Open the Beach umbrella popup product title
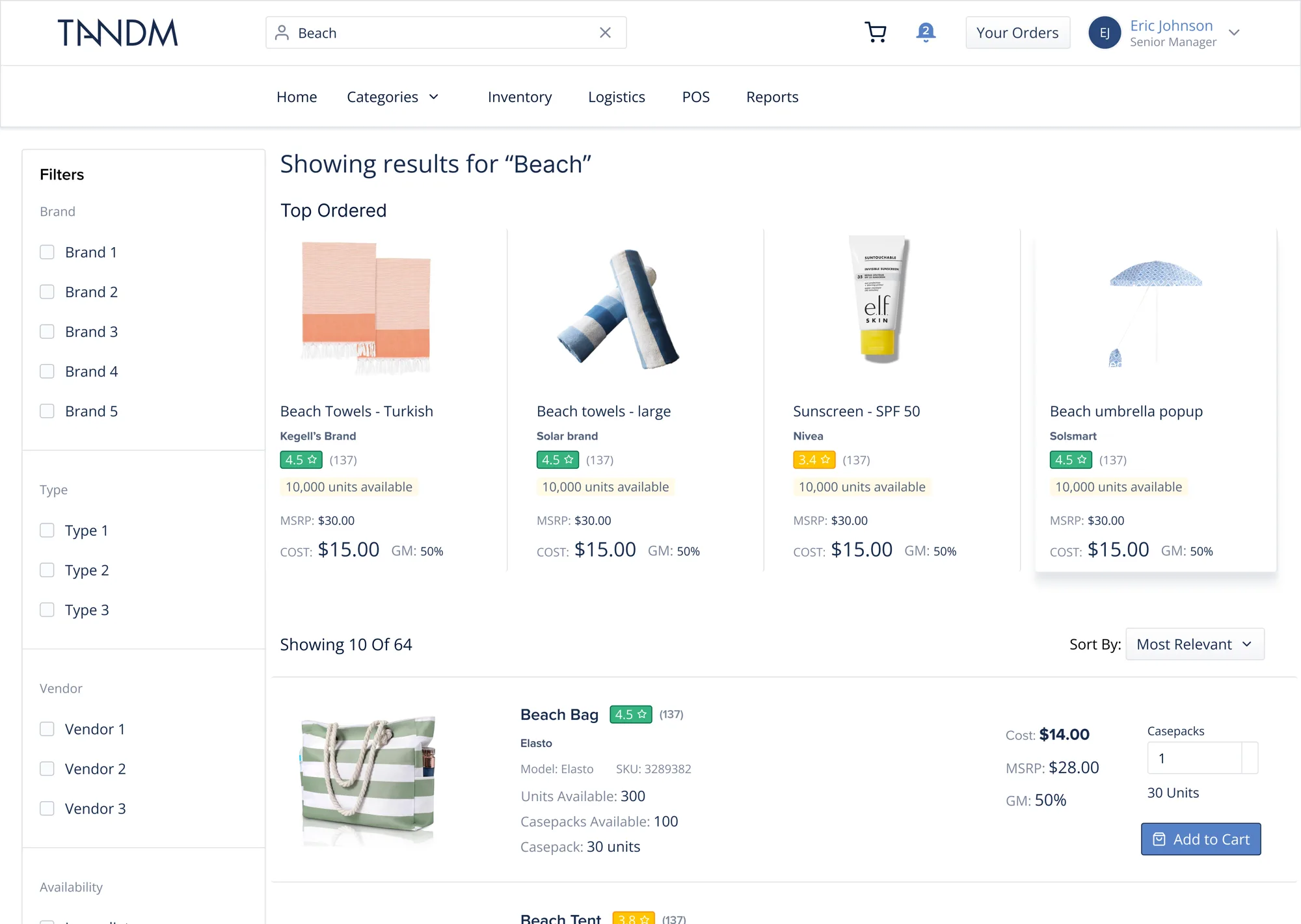The height and width of the screenshot is (924, 1301). (x=1126, y=412)
